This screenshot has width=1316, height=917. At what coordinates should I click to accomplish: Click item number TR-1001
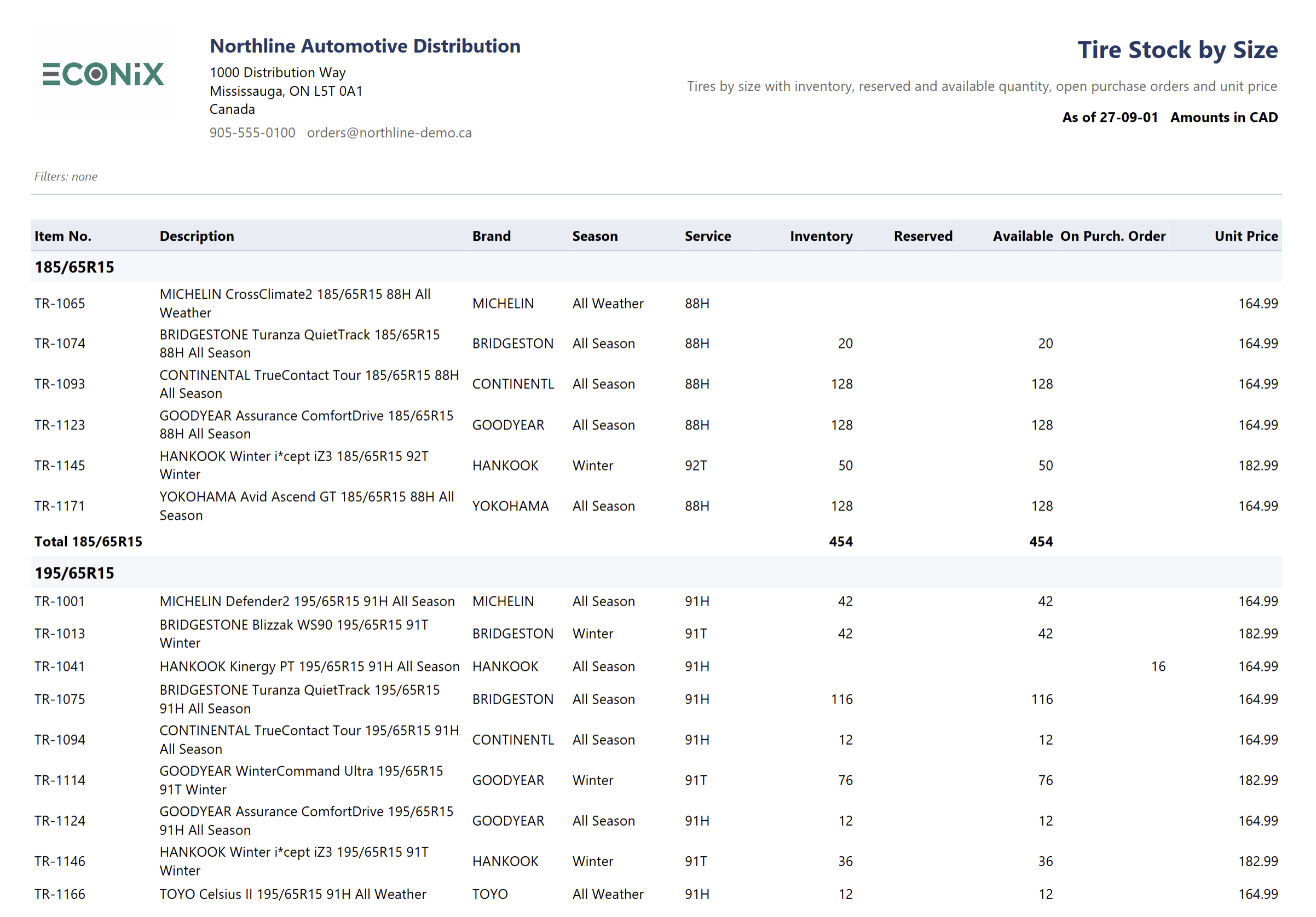60,601
